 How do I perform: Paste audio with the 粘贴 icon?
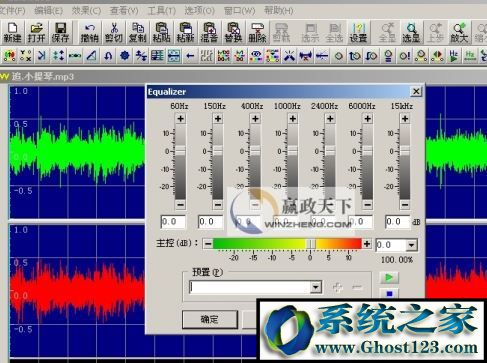[x=161, y=32]
